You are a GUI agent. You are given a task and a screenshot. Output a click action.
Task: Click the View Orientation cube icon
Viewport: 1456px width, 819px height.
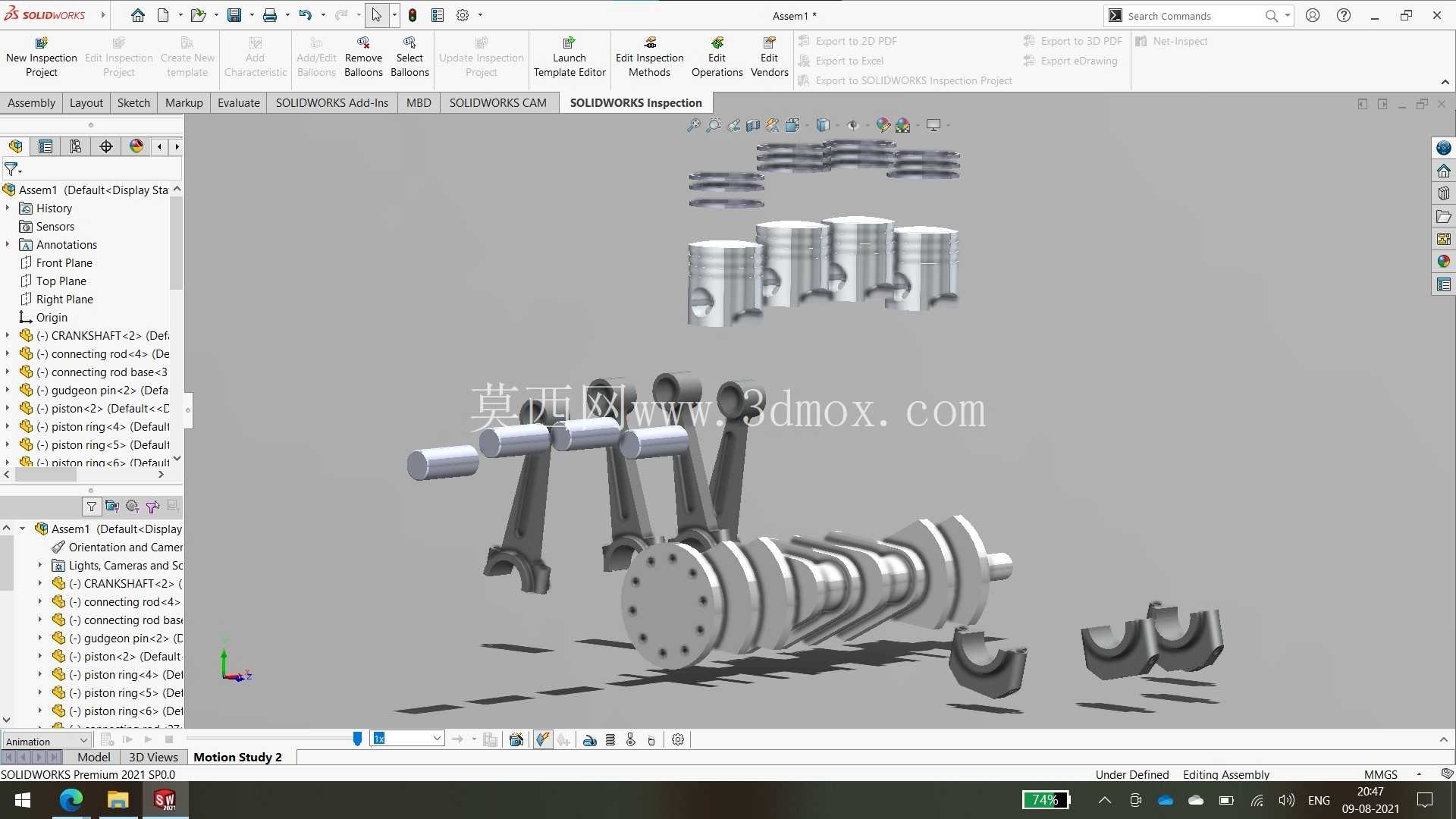point(792,125)
